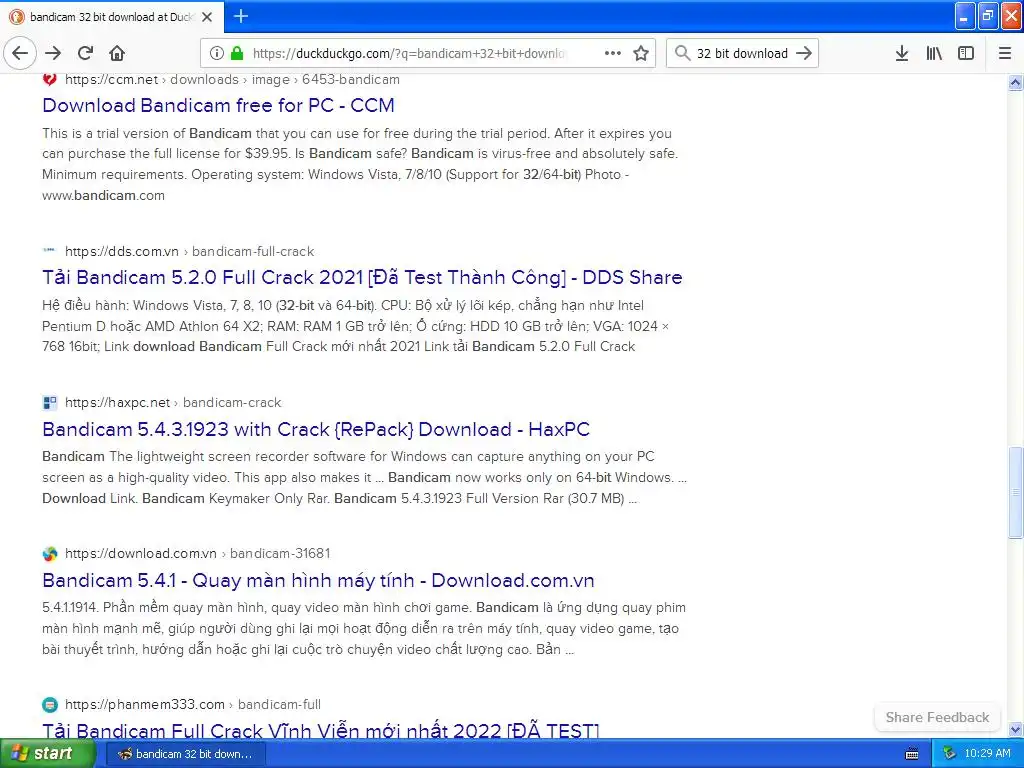The height and width of the screenshot is (768, 1024).
Task: Click the system tray notification icon by clock
Action: point(950,753)
